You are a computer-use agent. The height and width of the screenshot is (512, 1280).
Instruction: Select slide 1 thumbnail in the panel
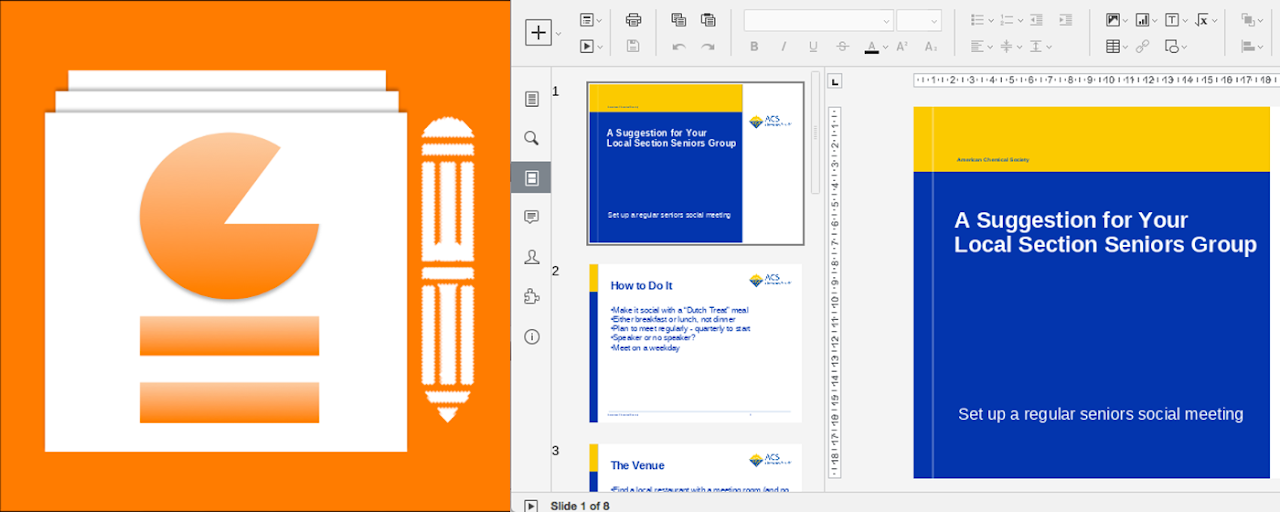695,163
